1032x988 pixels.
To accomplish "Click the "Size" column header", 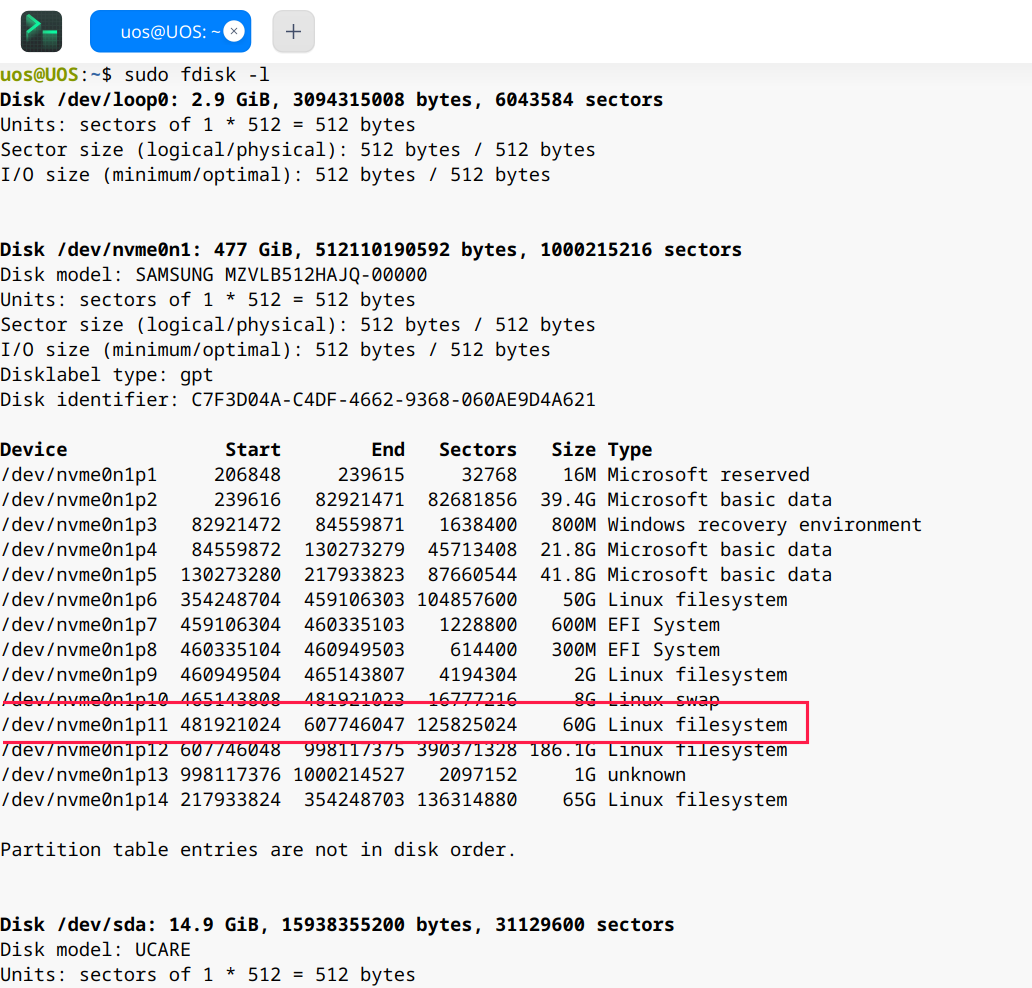I will tap(574, 450).
